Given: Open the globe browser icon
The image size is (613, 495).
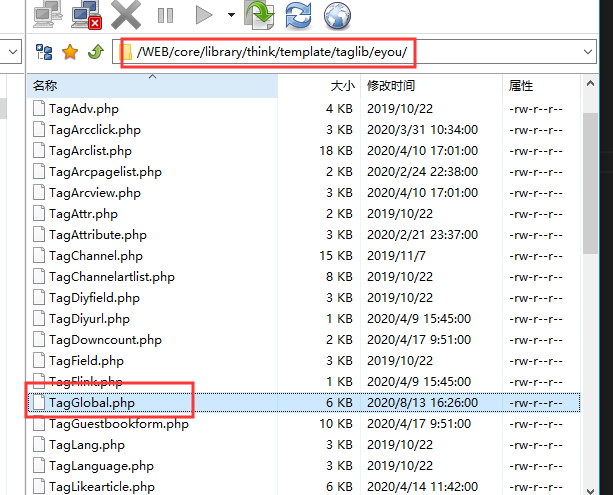Looking at the screenshot, I should [337, 14].
